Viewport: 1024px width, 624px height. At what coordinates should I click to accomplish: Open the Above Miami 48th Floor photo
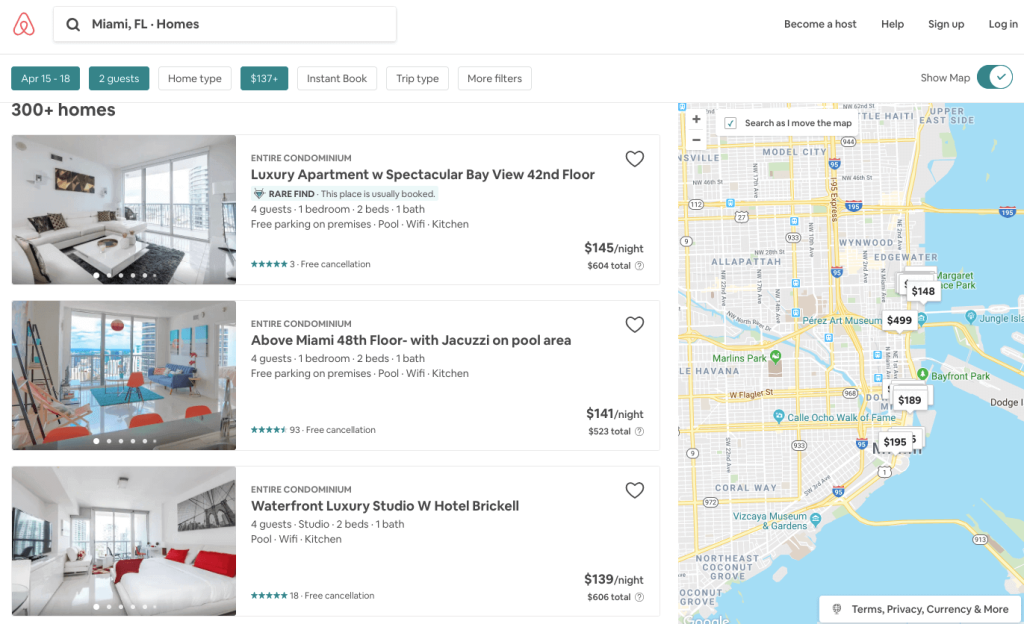point(123,375)
